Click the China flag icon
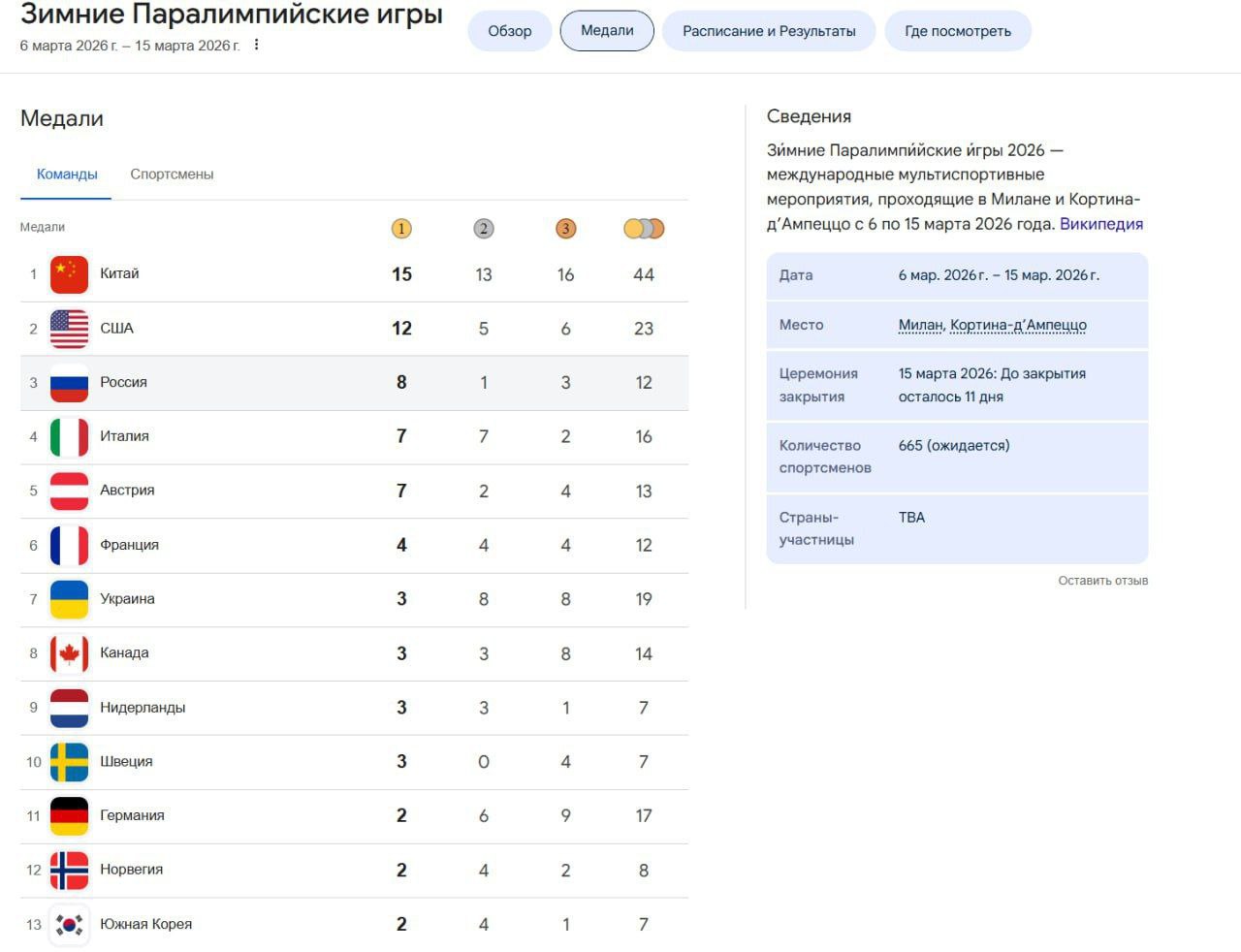Image resolution: width=1241 pixels, height=952 pixels. (x=69, y=274)
